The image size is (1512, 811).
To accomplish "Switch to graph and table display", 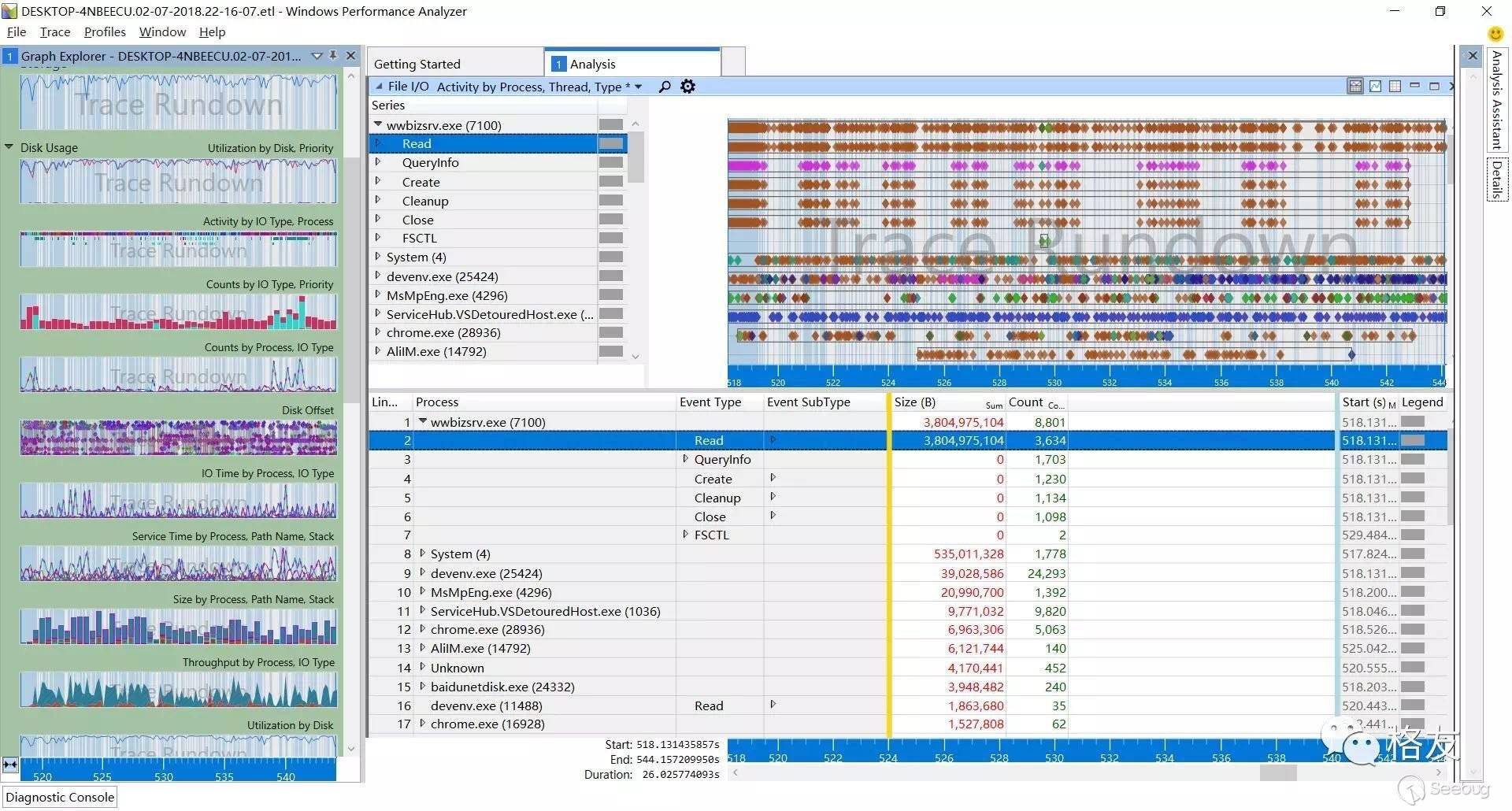I will [1355, 87].
